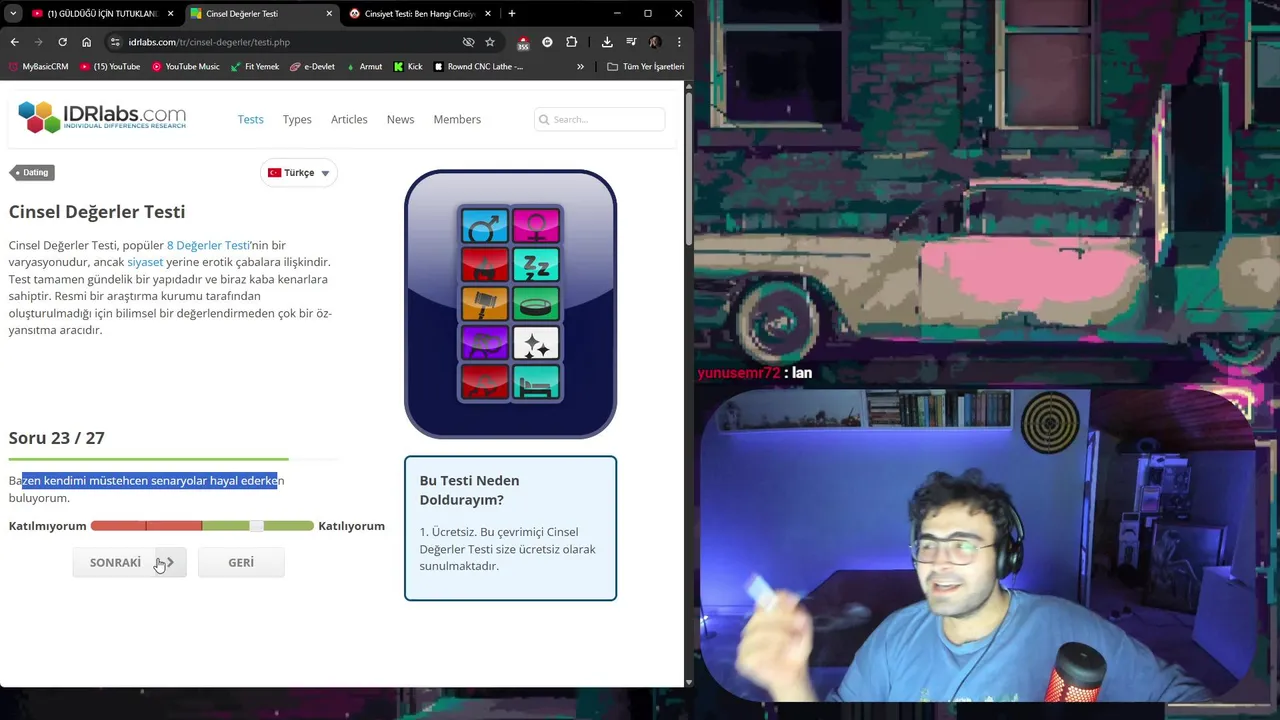Open browser downloads
This screenshot has width=1280, height=720.
[x=607, y=42]
